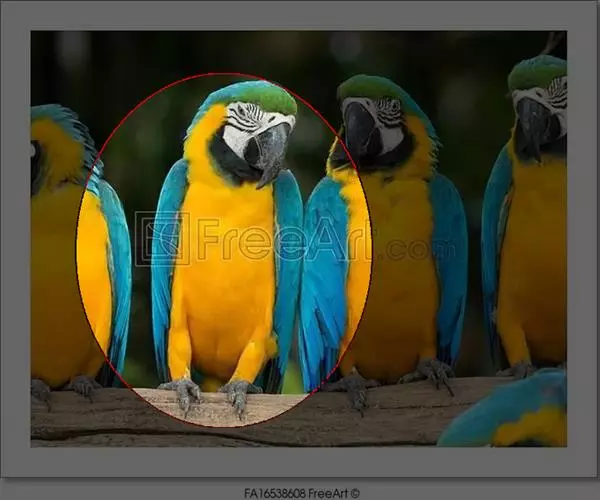Select the beak of the highlighted parrot

(x=268, y=153)
